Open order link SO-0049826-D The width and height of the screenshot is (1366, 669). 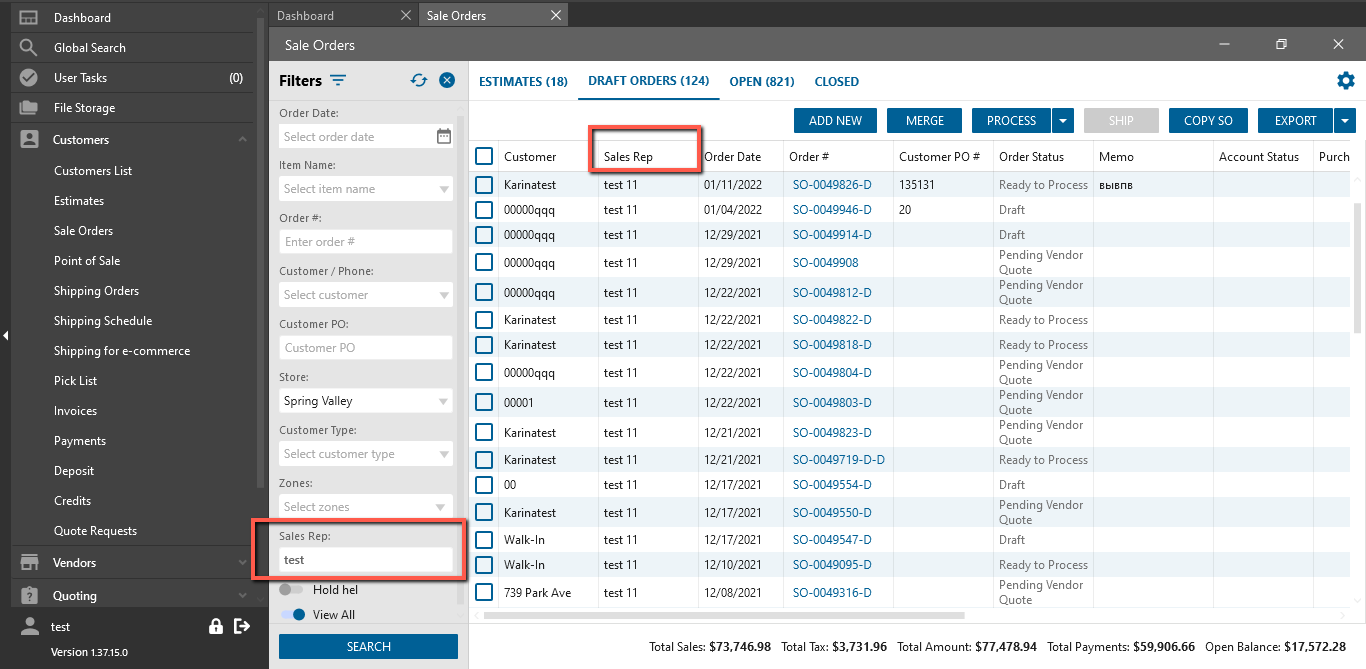[831, 185]
